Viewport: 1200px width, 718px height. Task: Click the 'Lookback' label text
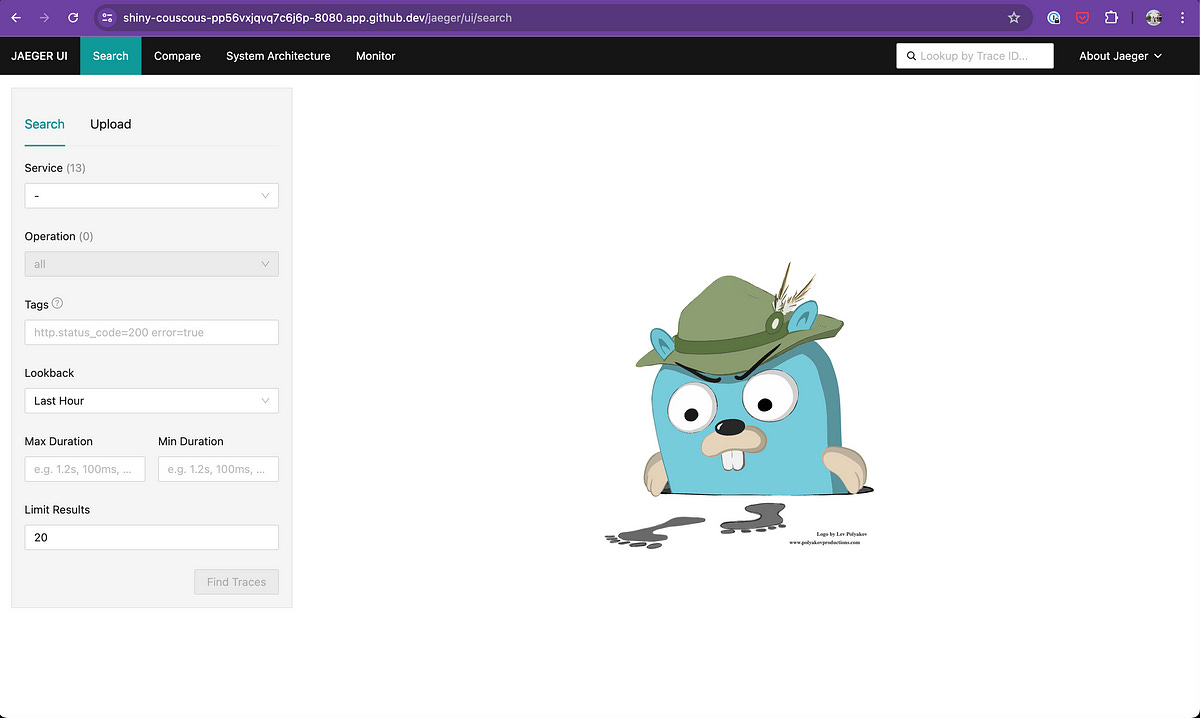(49, 373)
